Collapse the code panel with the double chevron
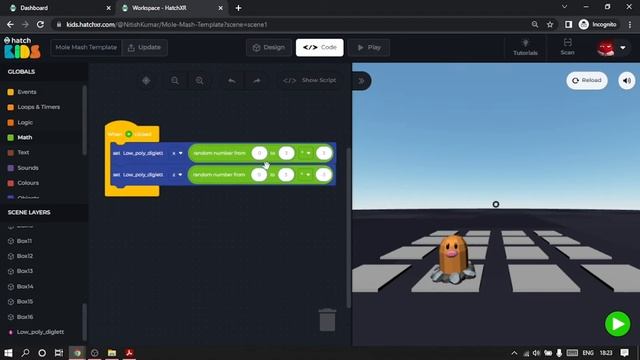Screen dimensions: 640x360 (362, 81)
